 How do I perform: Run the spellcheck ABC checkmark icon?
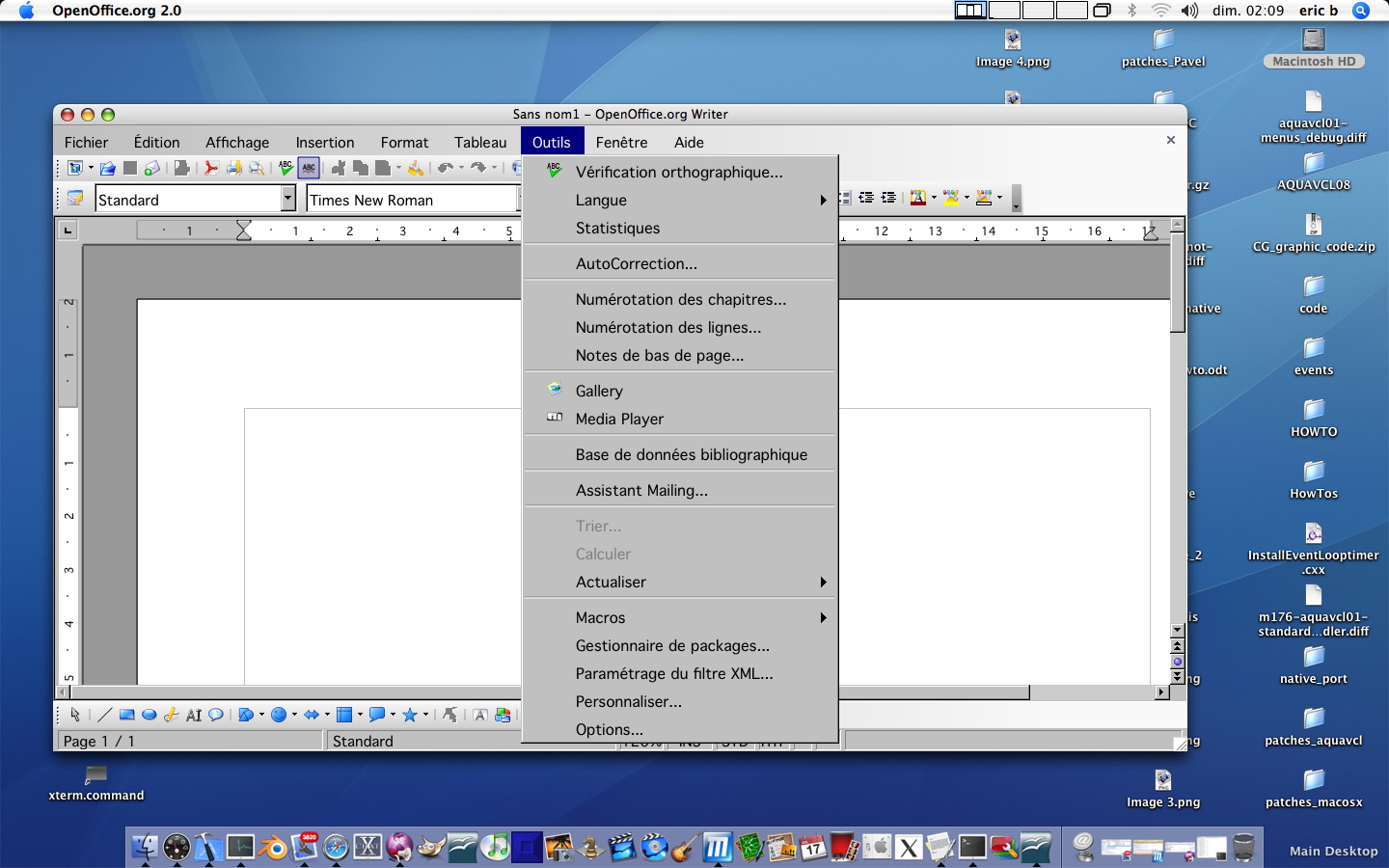pos(286,168)
